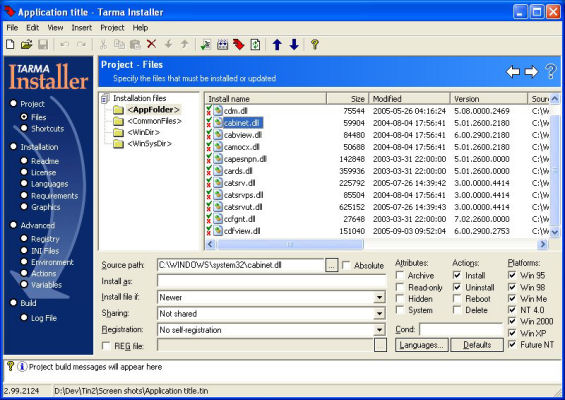Select the catsrvut.dll row
Image resolution: width=565 pixels, height=400 pixels.
(x=377, y=207)
